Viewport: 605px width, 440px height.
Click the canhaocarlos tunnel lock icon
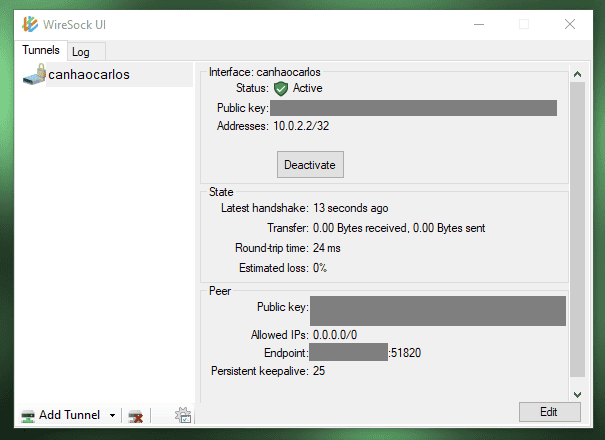click(34, 74)
